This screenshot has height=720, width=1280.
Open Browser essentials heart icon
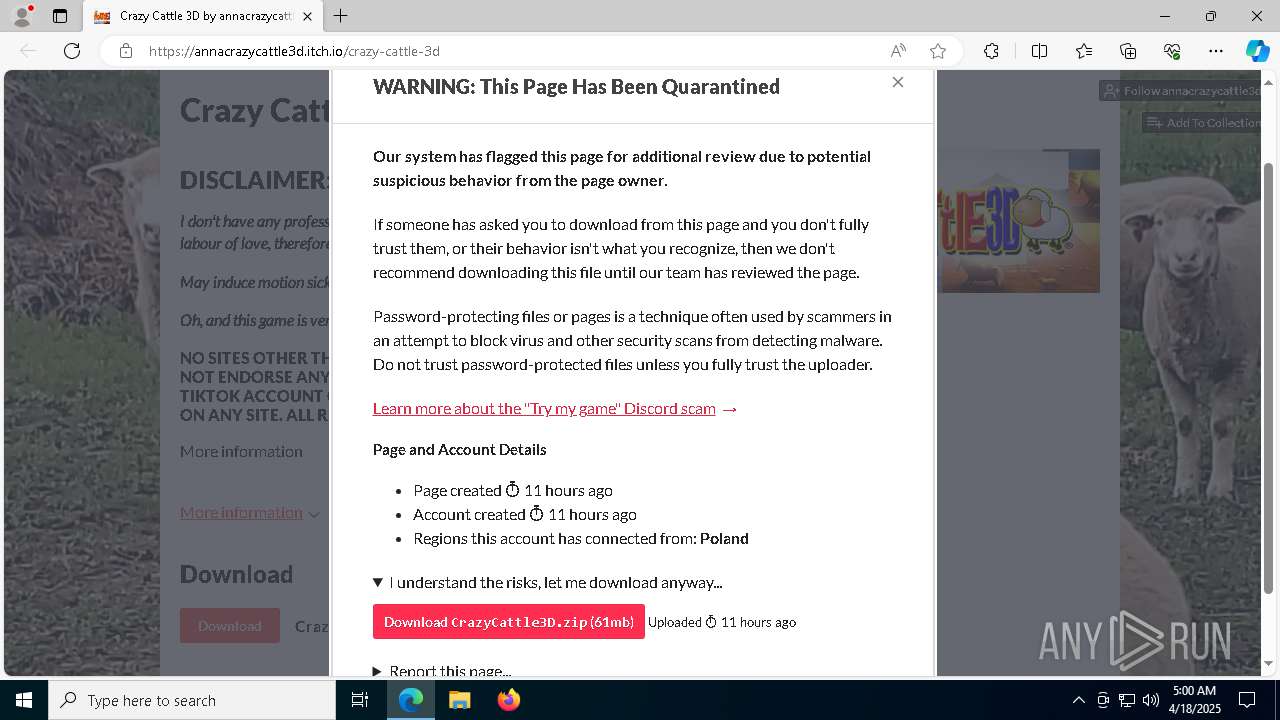click(x=1172, y=51)
